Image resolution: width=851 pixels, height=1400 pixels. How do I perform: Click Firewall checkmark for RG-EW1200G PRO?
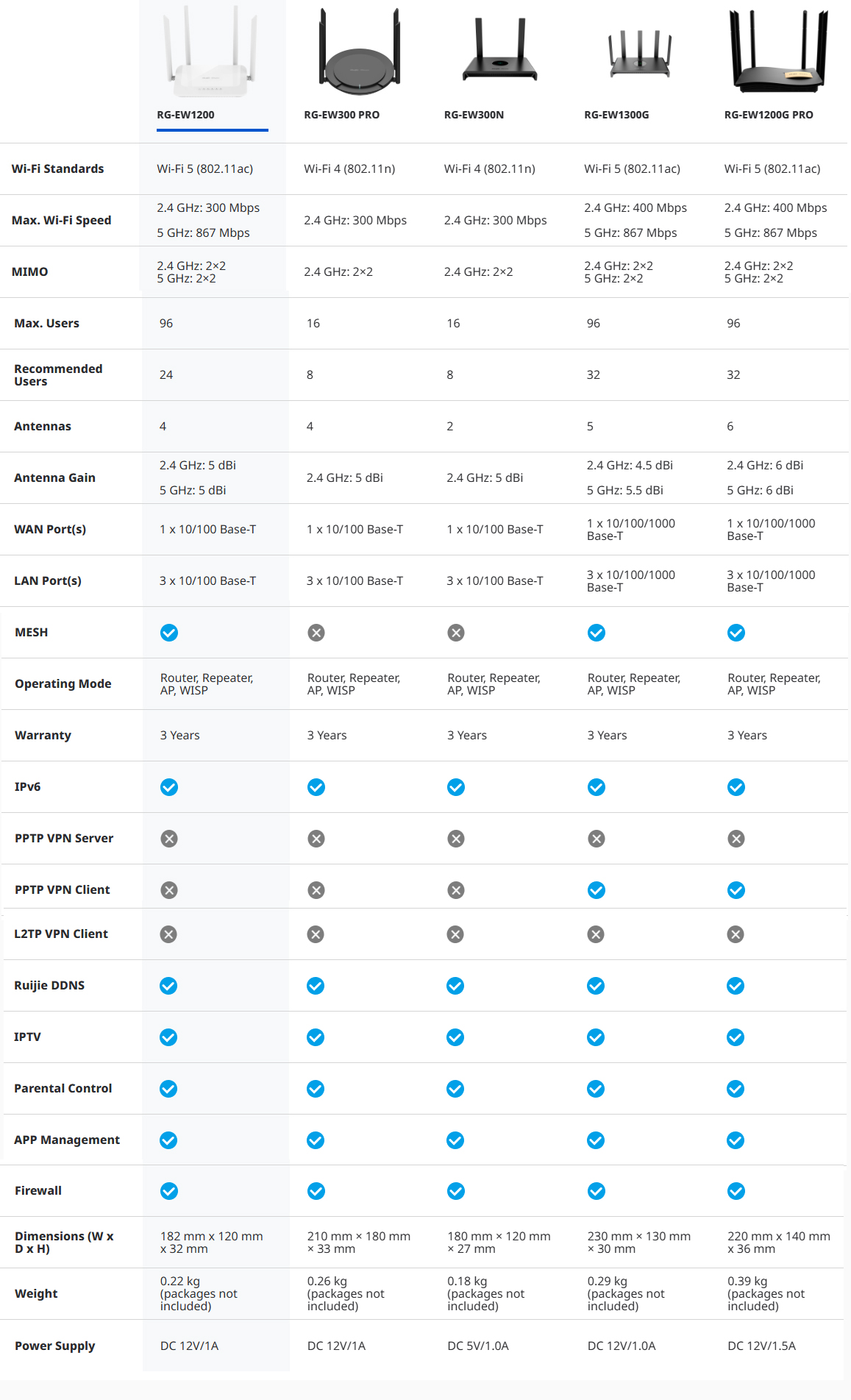tap(736, 1191)
